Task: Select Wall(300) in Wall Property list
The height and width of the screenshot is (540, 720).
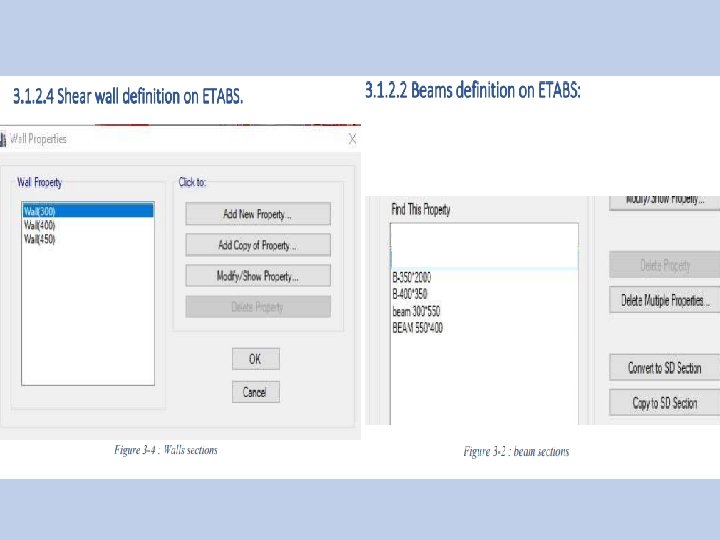Action: tap(88, 211)
